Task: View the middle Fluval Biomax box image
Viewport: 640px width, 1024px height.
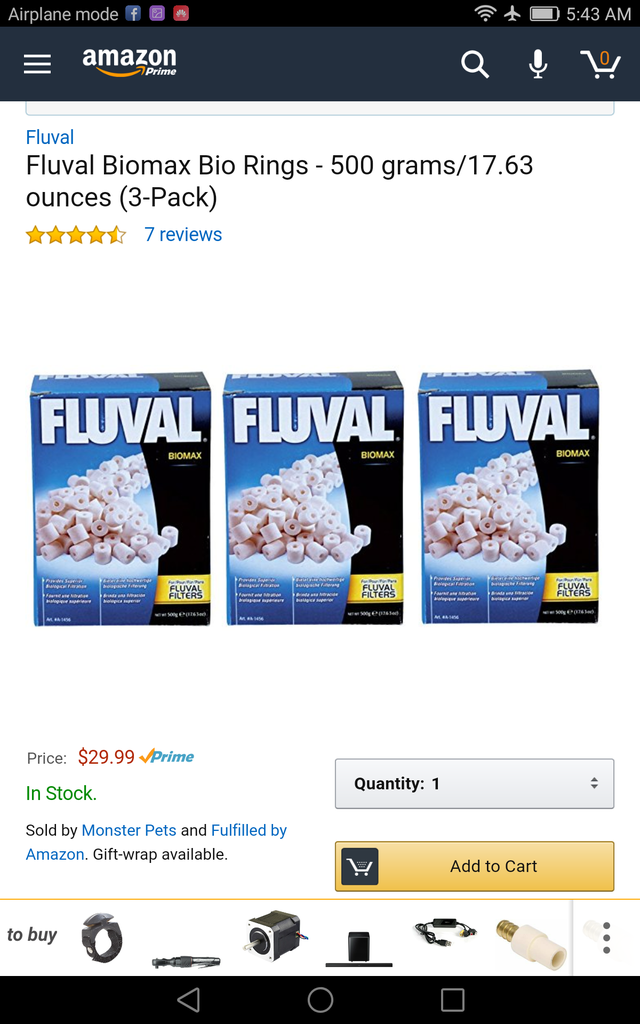Action: click(x=313, y=499)
